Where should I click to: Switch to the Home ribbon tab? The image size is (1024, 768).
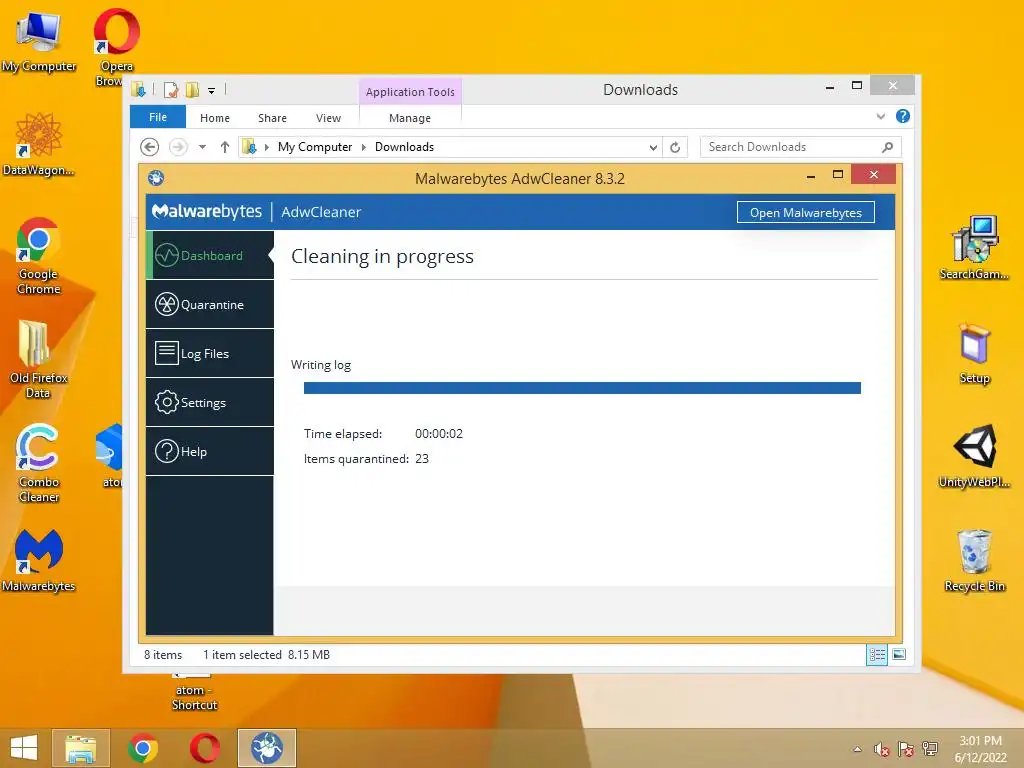click(215, 118)
